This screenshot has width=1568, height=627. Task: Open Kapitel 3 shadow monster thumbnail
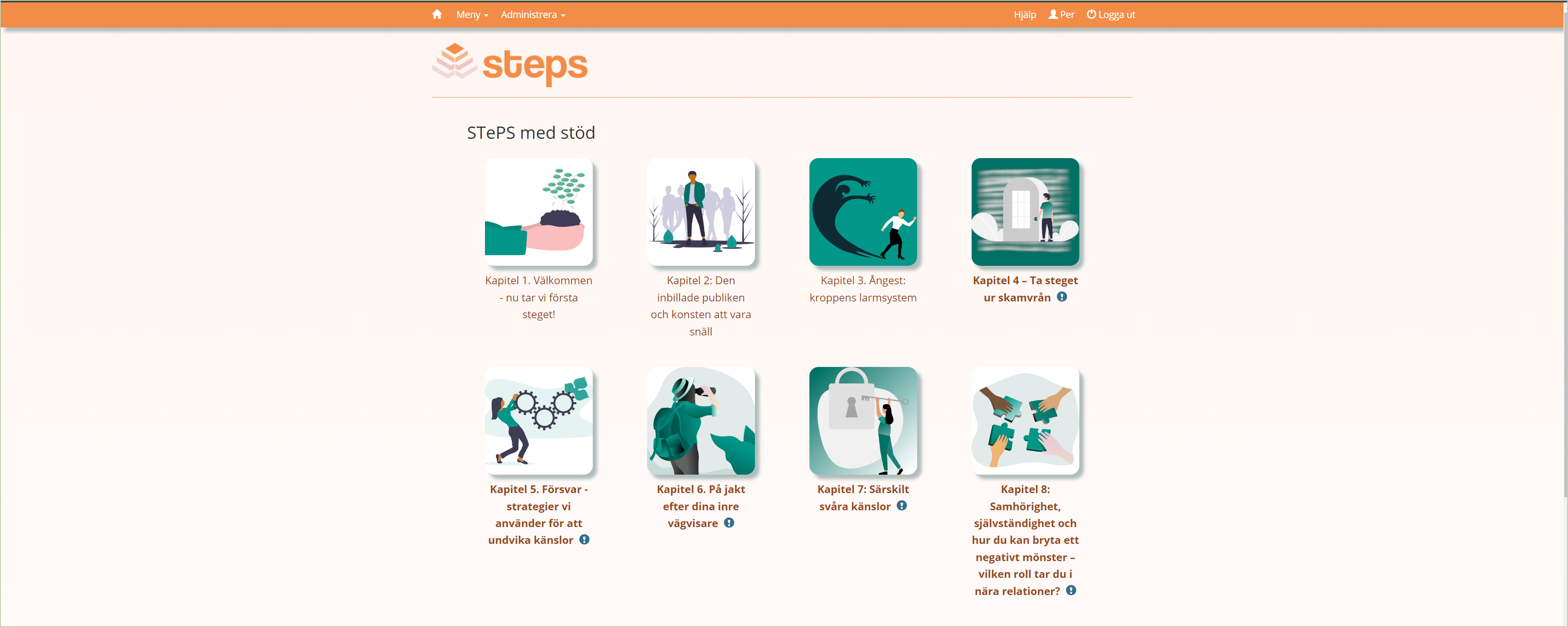click(x=863, y=212)
